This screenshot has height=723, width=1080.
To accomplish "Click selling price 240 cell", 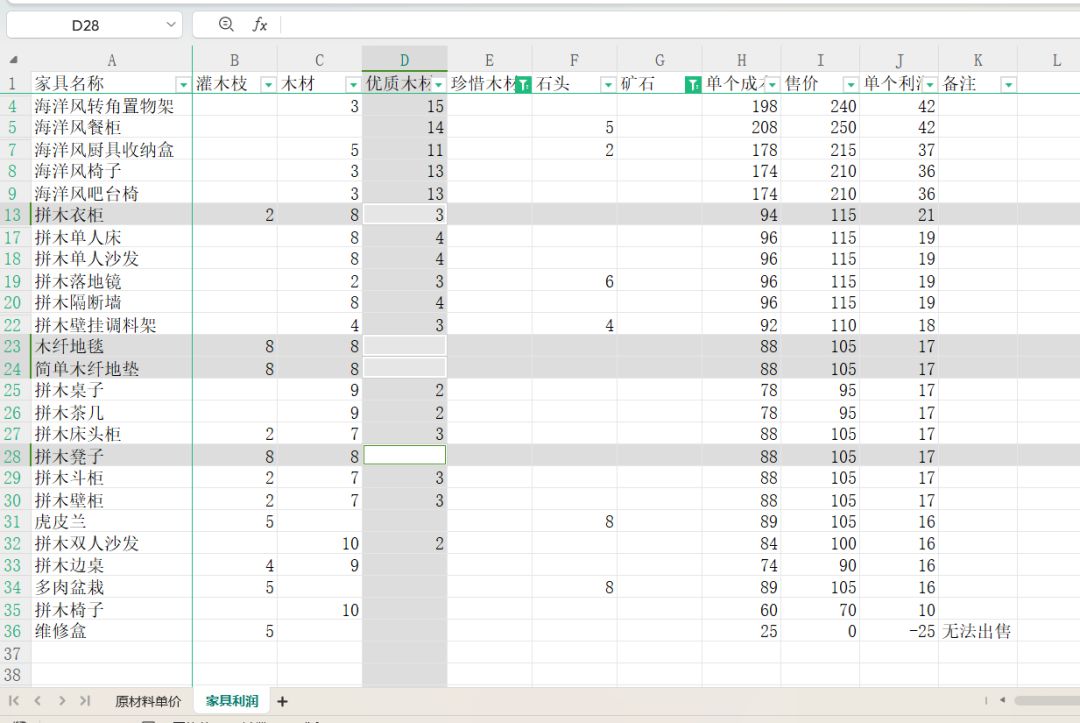I will [x=820, y=106].
